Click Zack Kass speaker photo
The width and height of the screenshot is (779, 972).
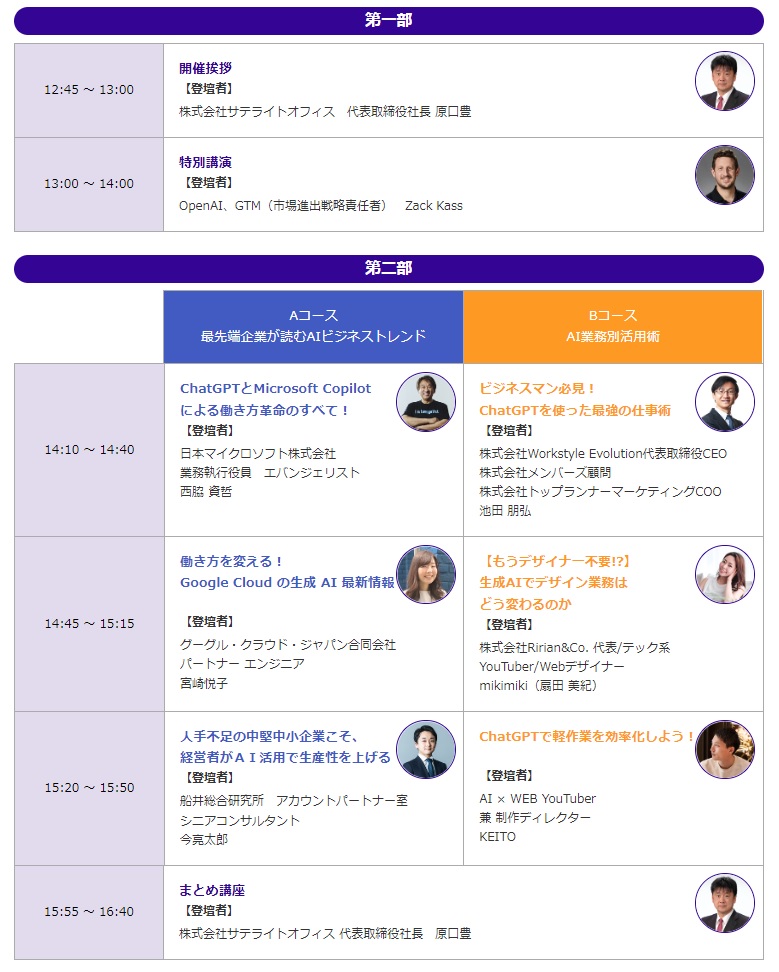coord(724,175)
